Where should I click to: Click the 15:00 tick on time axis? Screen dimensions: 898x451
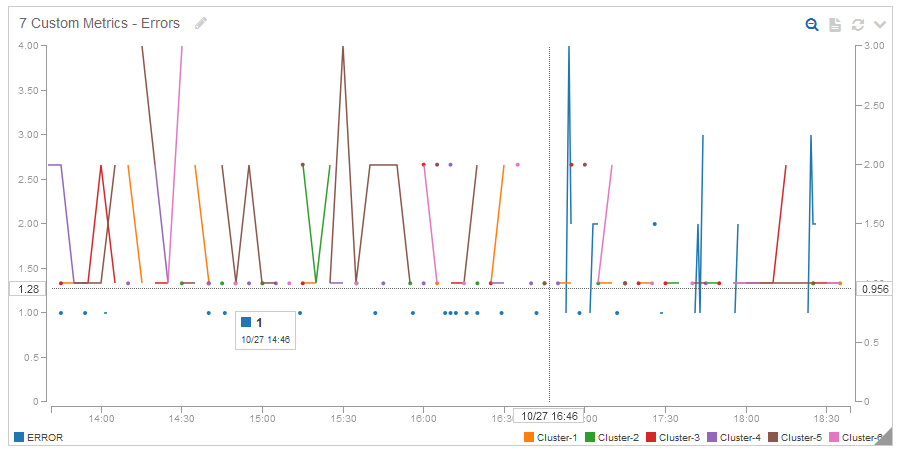click(x=262, y=420)
